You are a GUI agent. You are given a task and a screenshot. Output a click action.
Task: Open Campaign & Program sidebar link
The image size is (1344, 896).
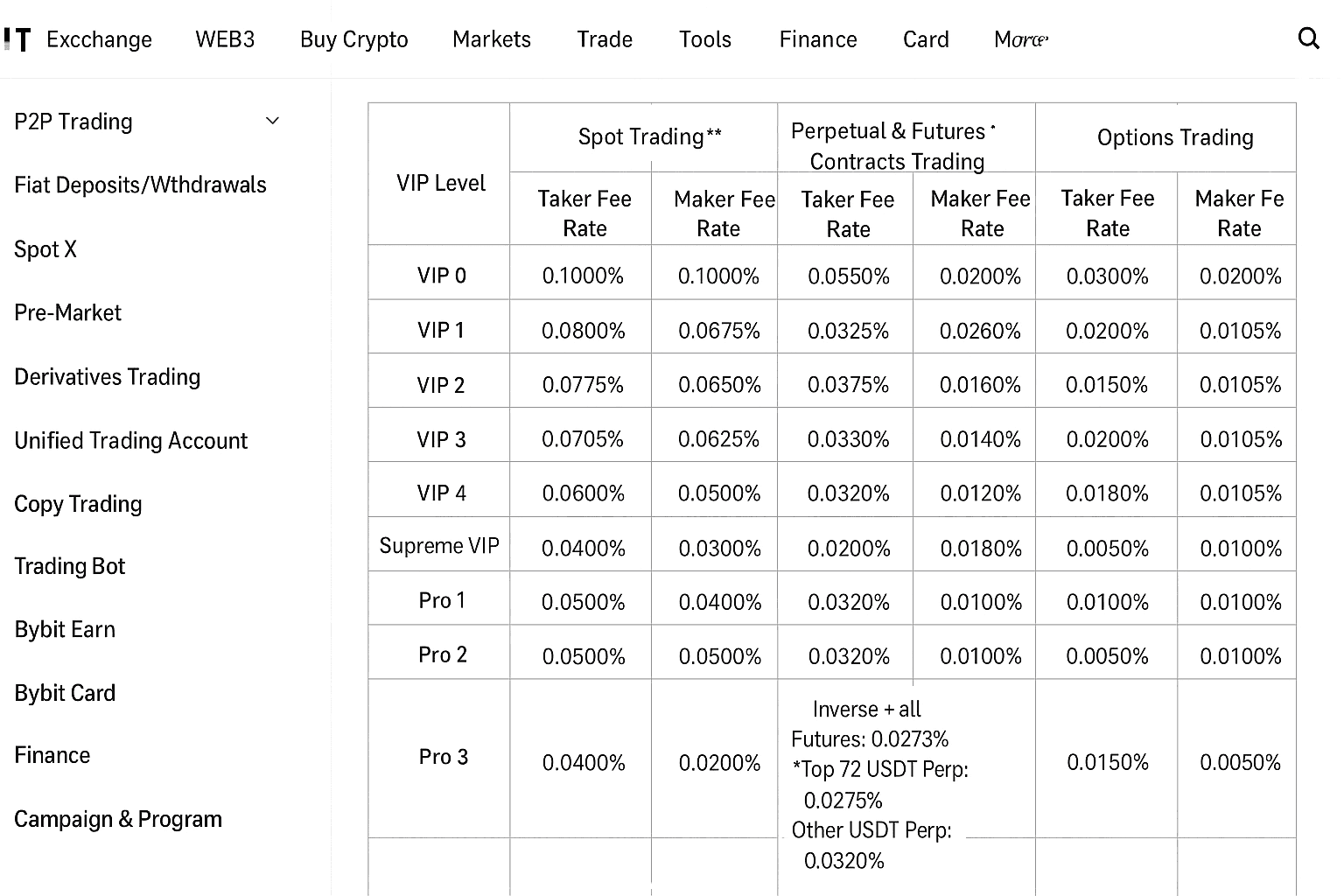118,819
